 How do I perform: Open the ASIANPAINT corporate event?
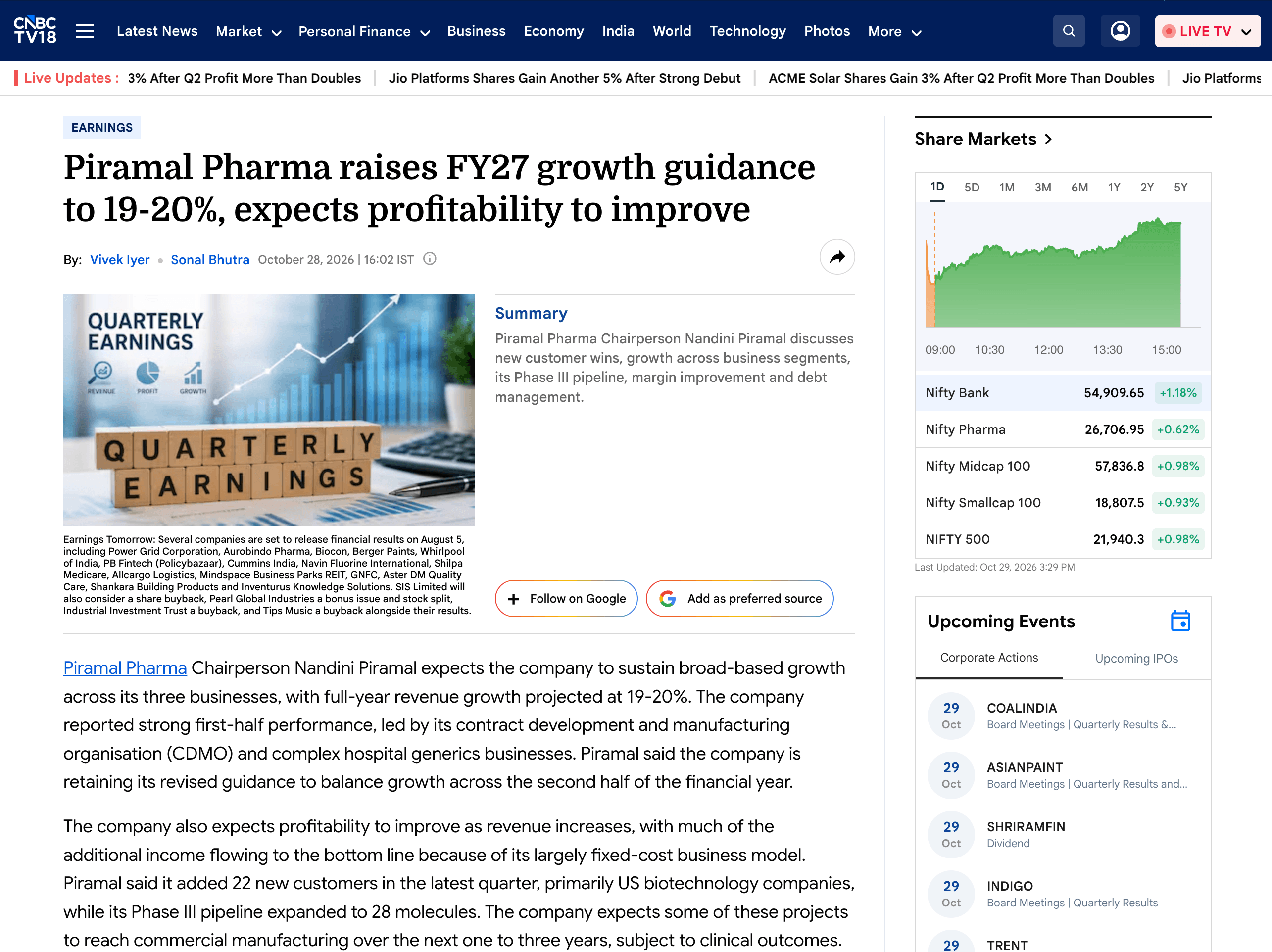[x=1062, y=775]
